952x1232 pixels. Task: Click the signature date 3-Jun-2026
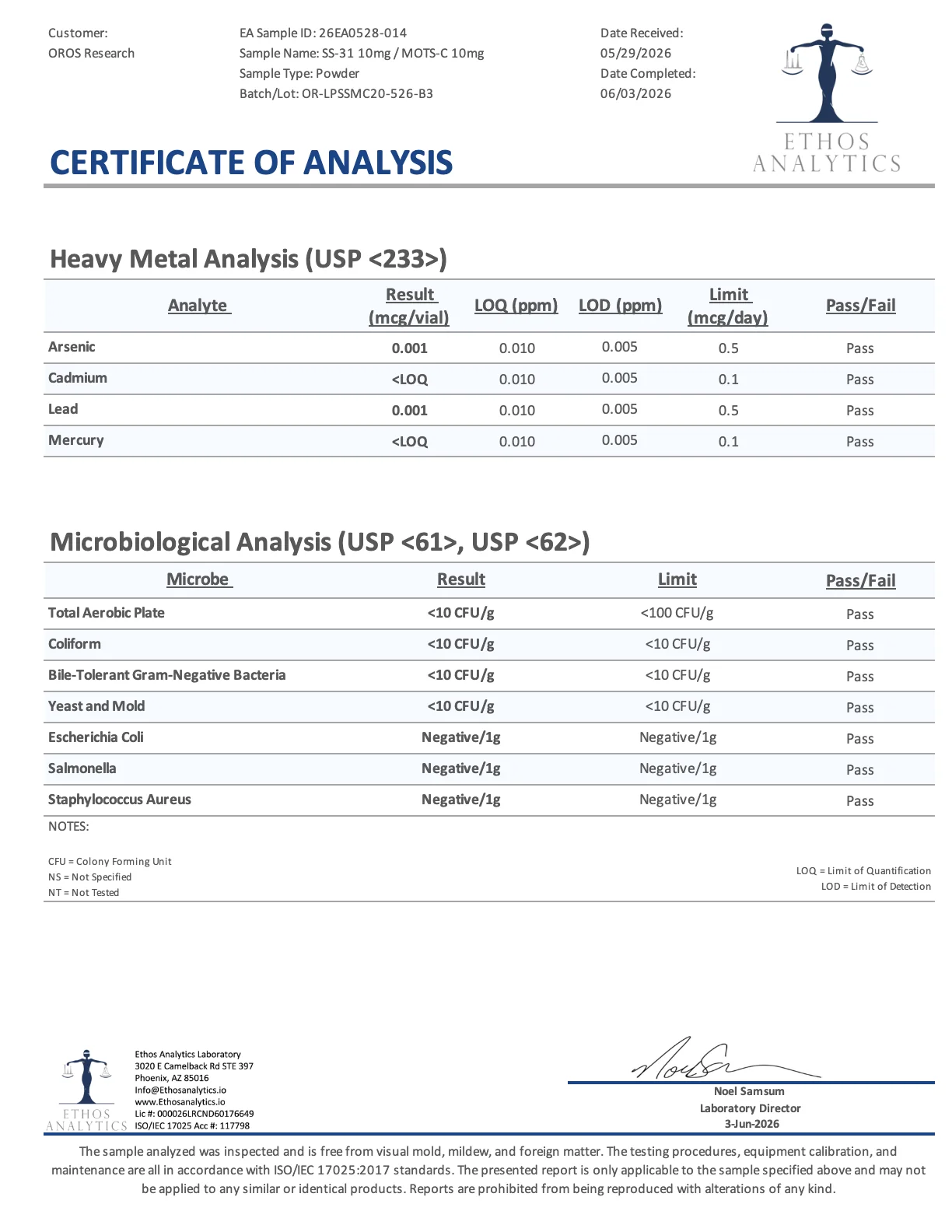751,1124
